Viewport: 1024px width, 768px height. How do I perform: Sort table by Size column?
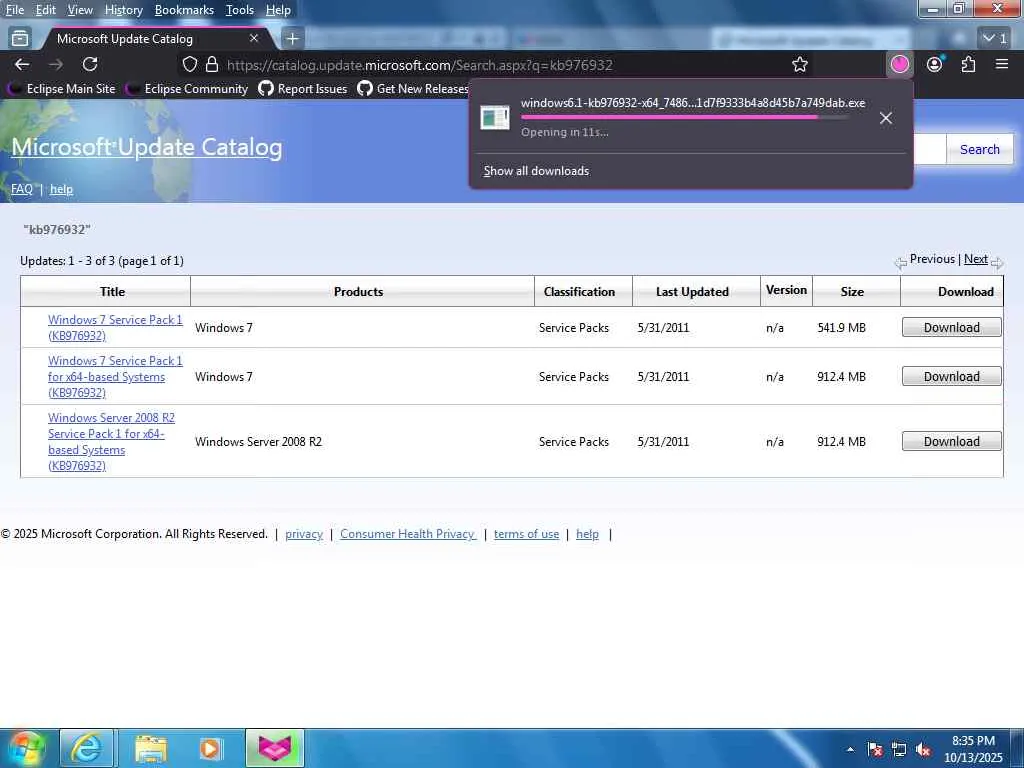tap(852, 291)
